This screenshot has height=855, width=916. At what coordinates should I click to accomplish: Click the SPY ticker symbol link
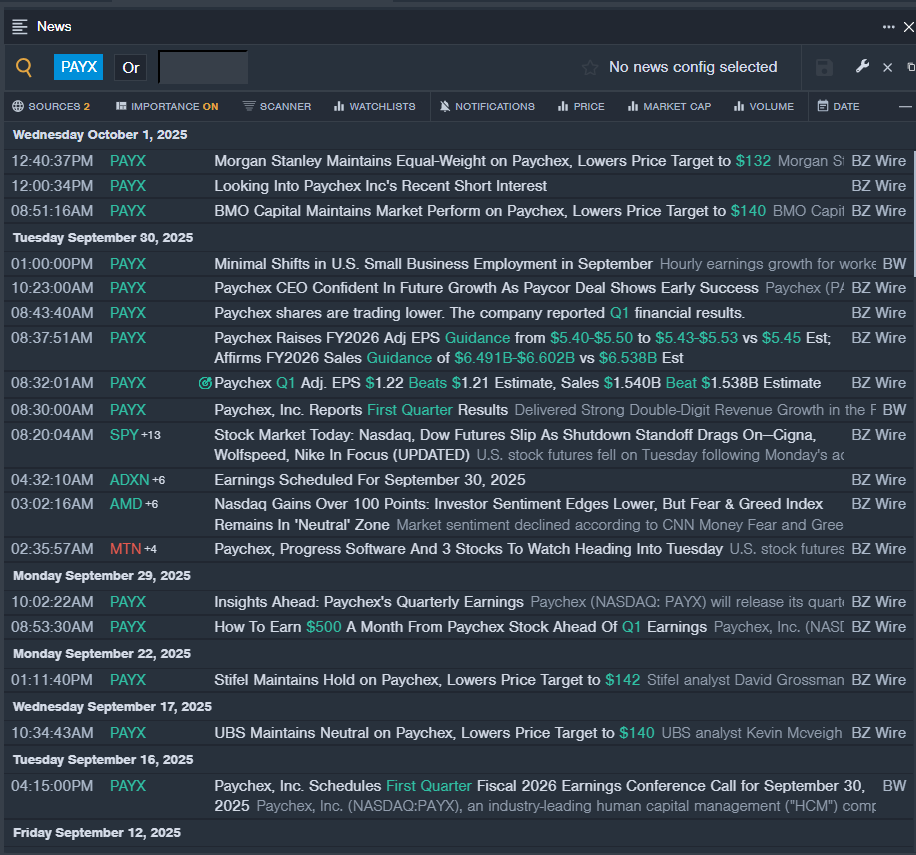pos(125,435)
